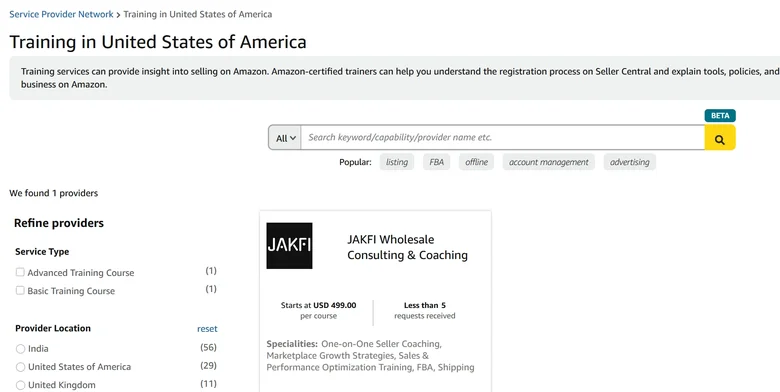Click the India count (56)
The image size is (780, 392).
(x=208, y=347)
